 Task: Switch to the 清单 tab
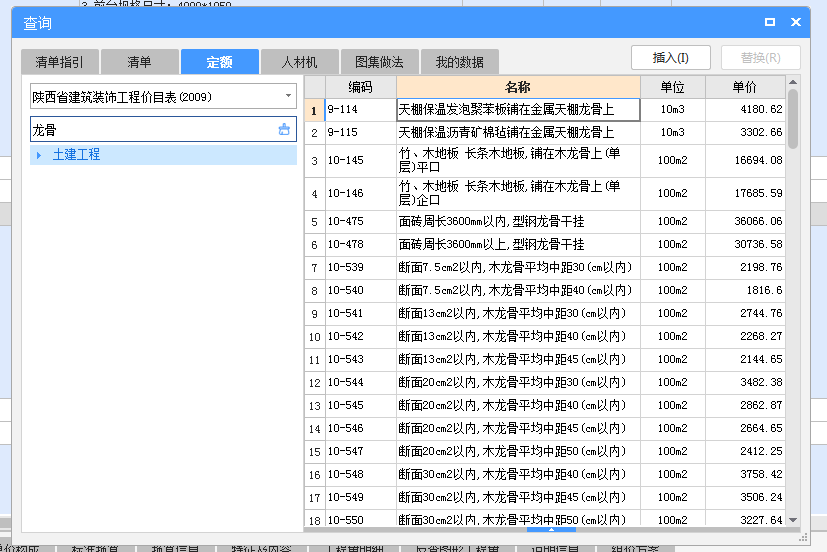pyautogui.click(x=139, y=62)
